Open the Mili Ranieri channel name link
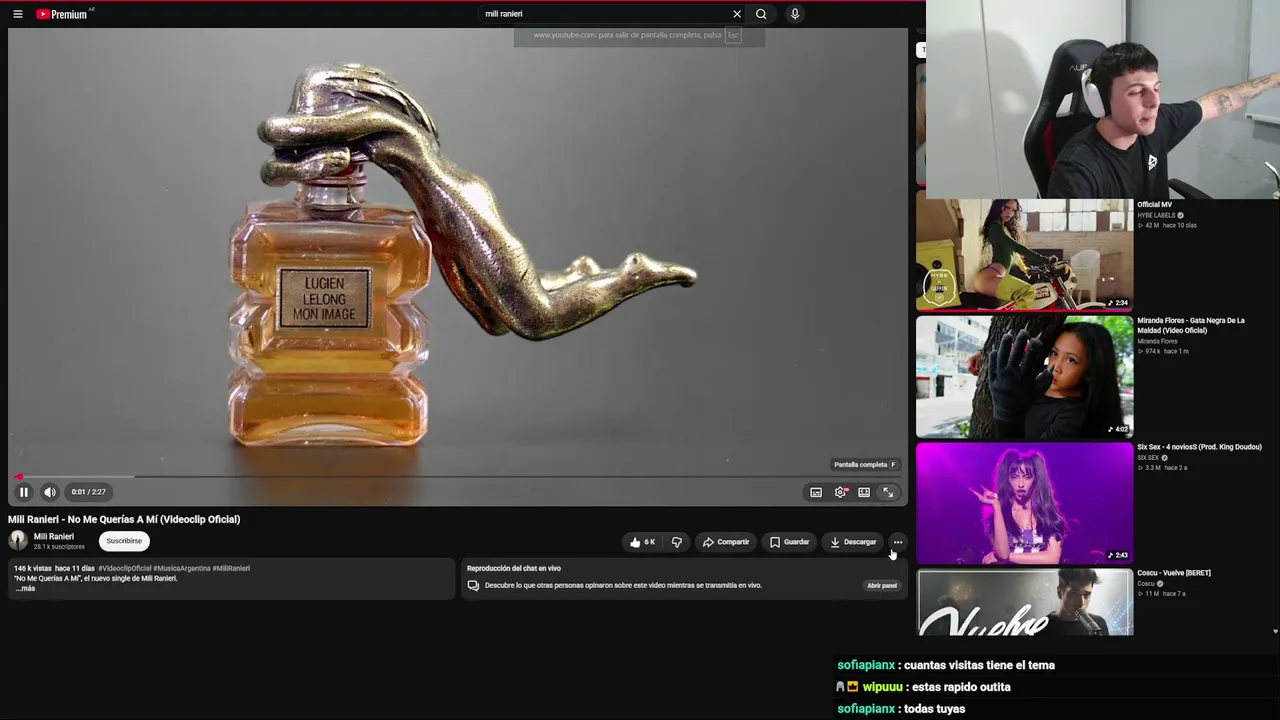Viewport: 1280px width, 720px height. [54, 536]
